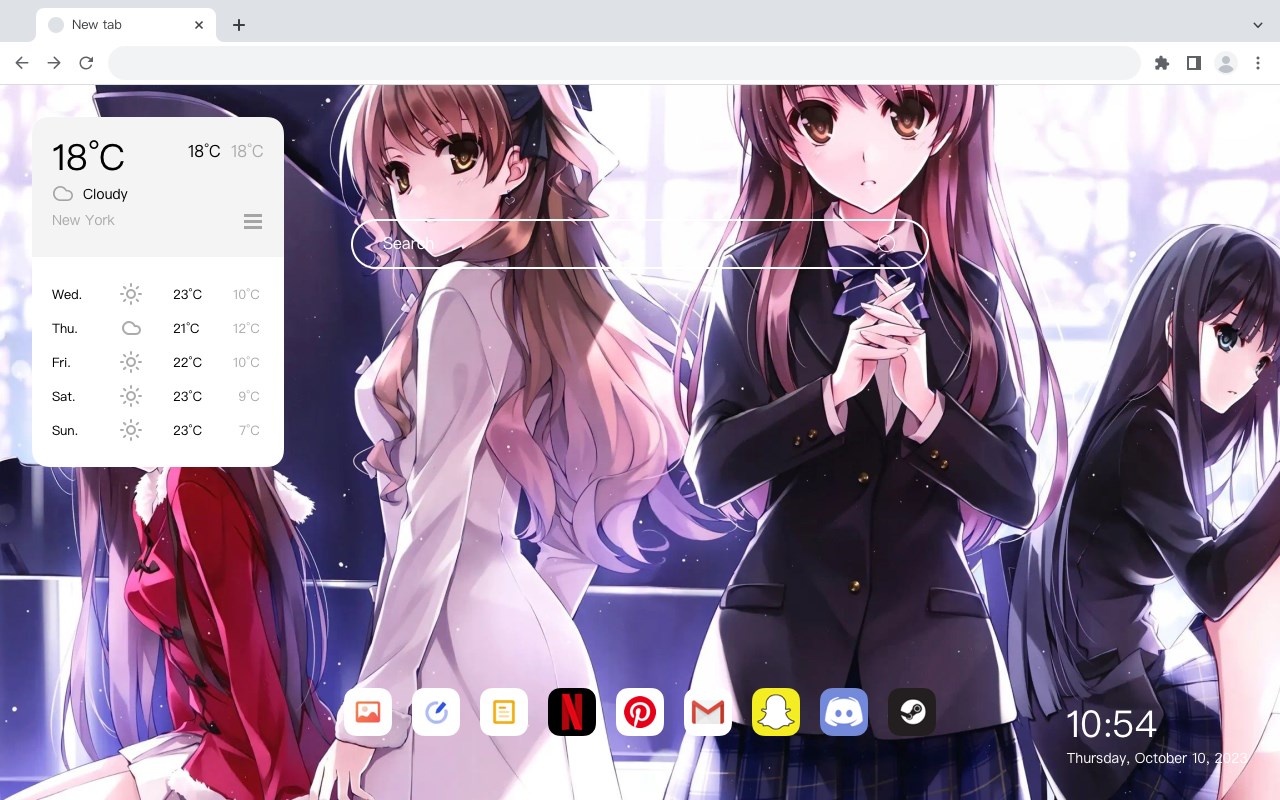Open Chrome's three-dot menu
Image resolution: width=1280 pixels, height=800 pixels.
click(x=1258, y=63)
